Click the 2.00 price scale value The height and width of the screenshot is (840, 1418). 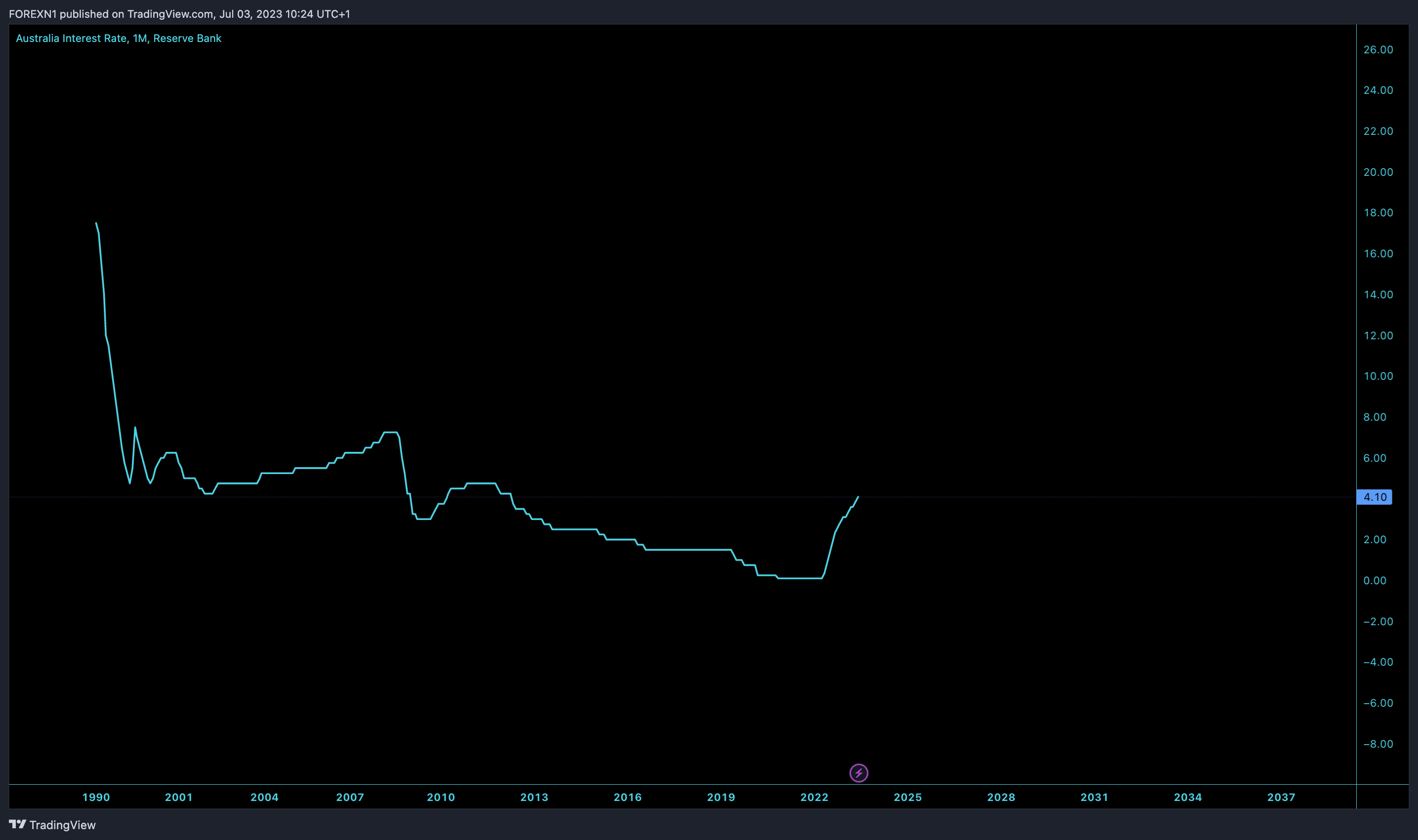[1375, 539]
